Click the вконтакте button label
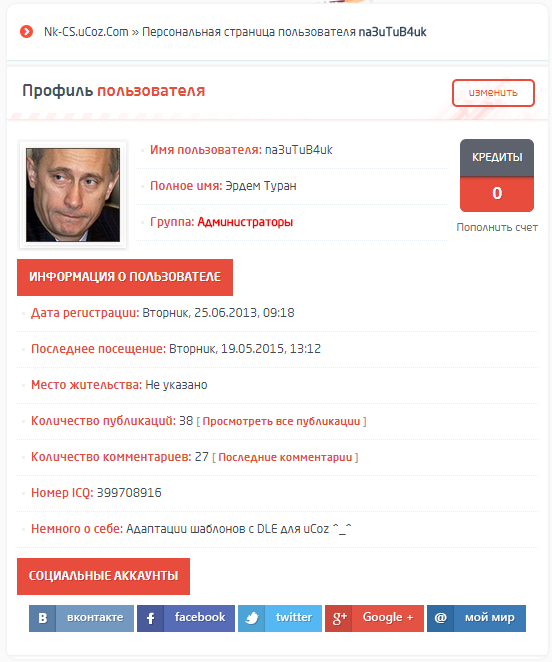552x662 pixels. pyautogui.click(x=95, y=617)
